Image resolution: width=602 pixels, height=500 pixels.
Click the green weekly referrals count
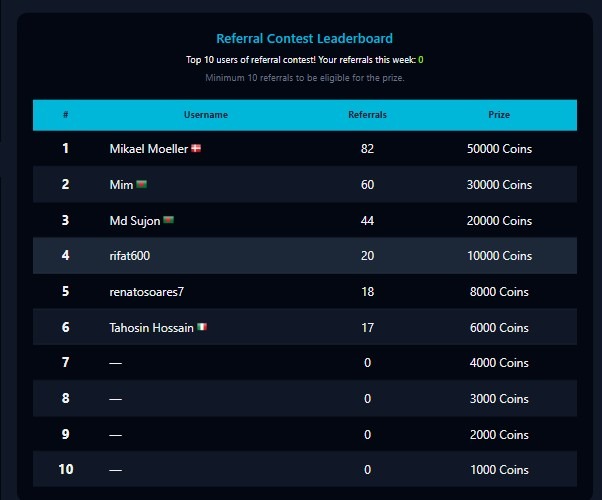421,60
